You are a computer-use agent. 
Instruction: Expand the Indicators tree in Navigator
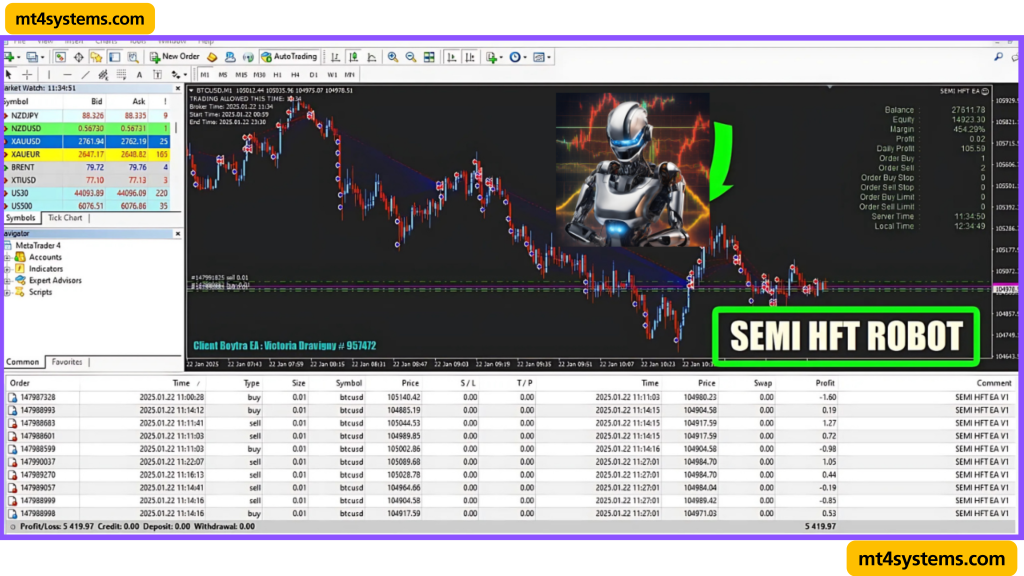[x=7, y=269]
